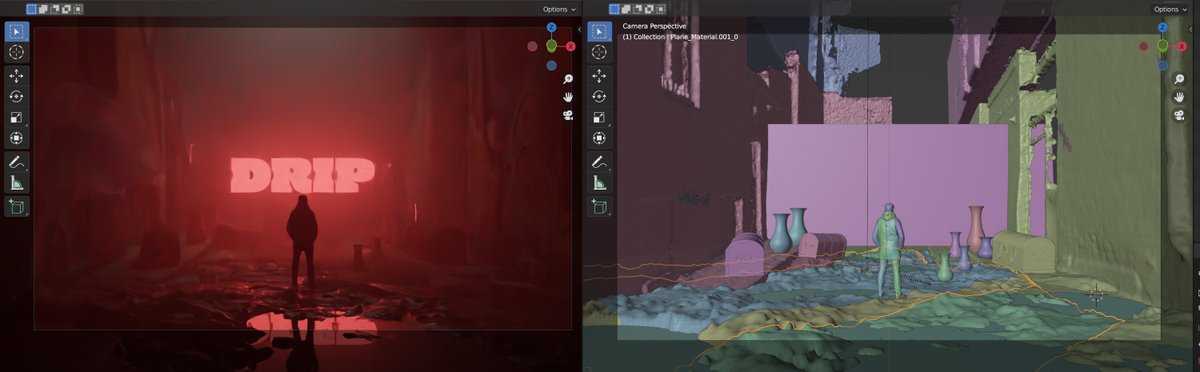Select the Rotate tool in left viewport
1200x372 pixels.
[x=17, y=97]
